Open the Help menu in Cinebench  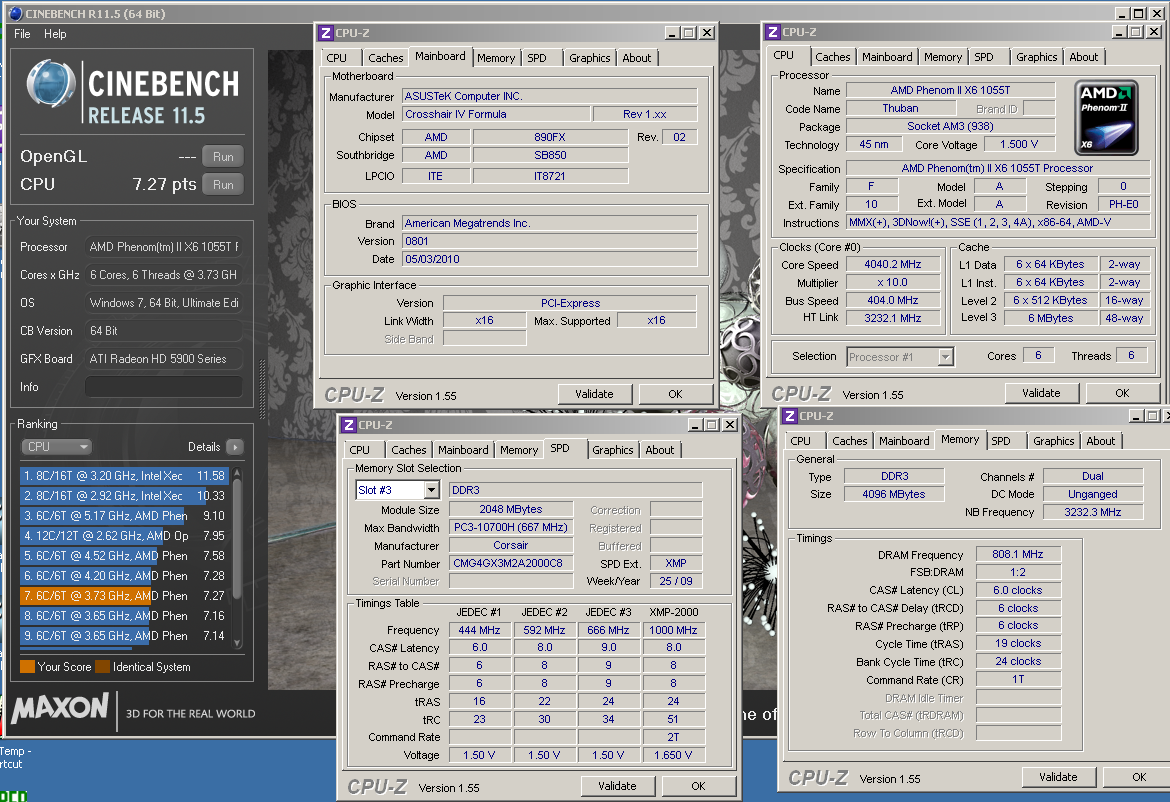(55, 34)
